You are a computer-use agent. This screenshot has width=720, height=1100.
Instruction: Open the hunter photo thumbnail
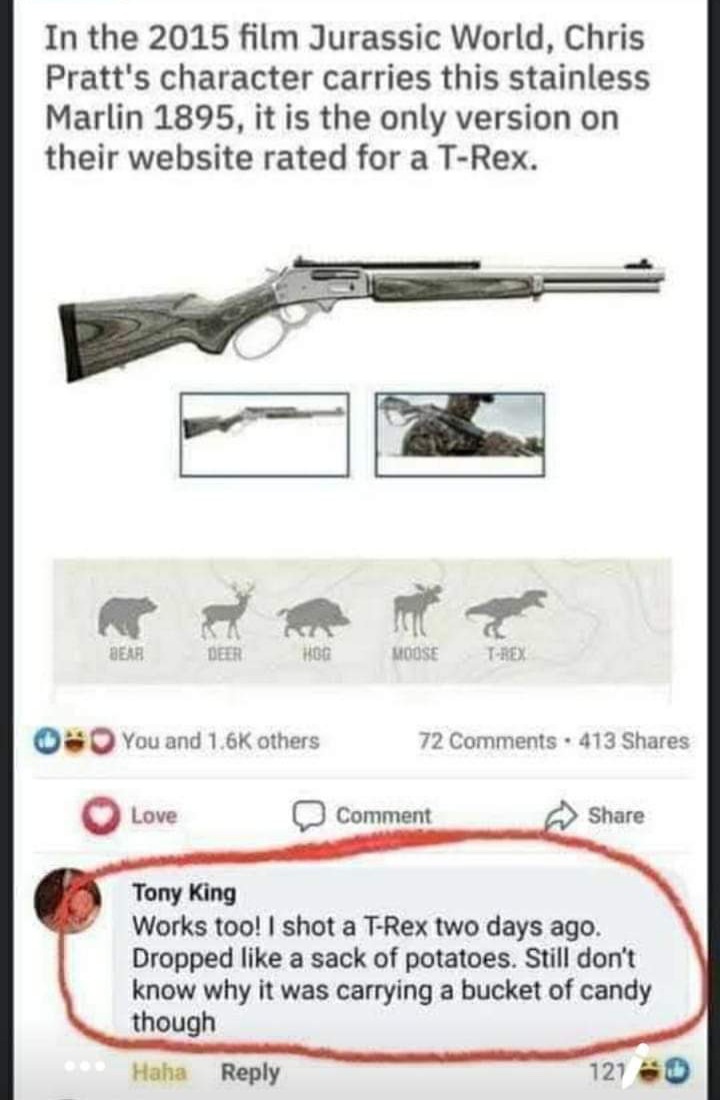(460, 435)
